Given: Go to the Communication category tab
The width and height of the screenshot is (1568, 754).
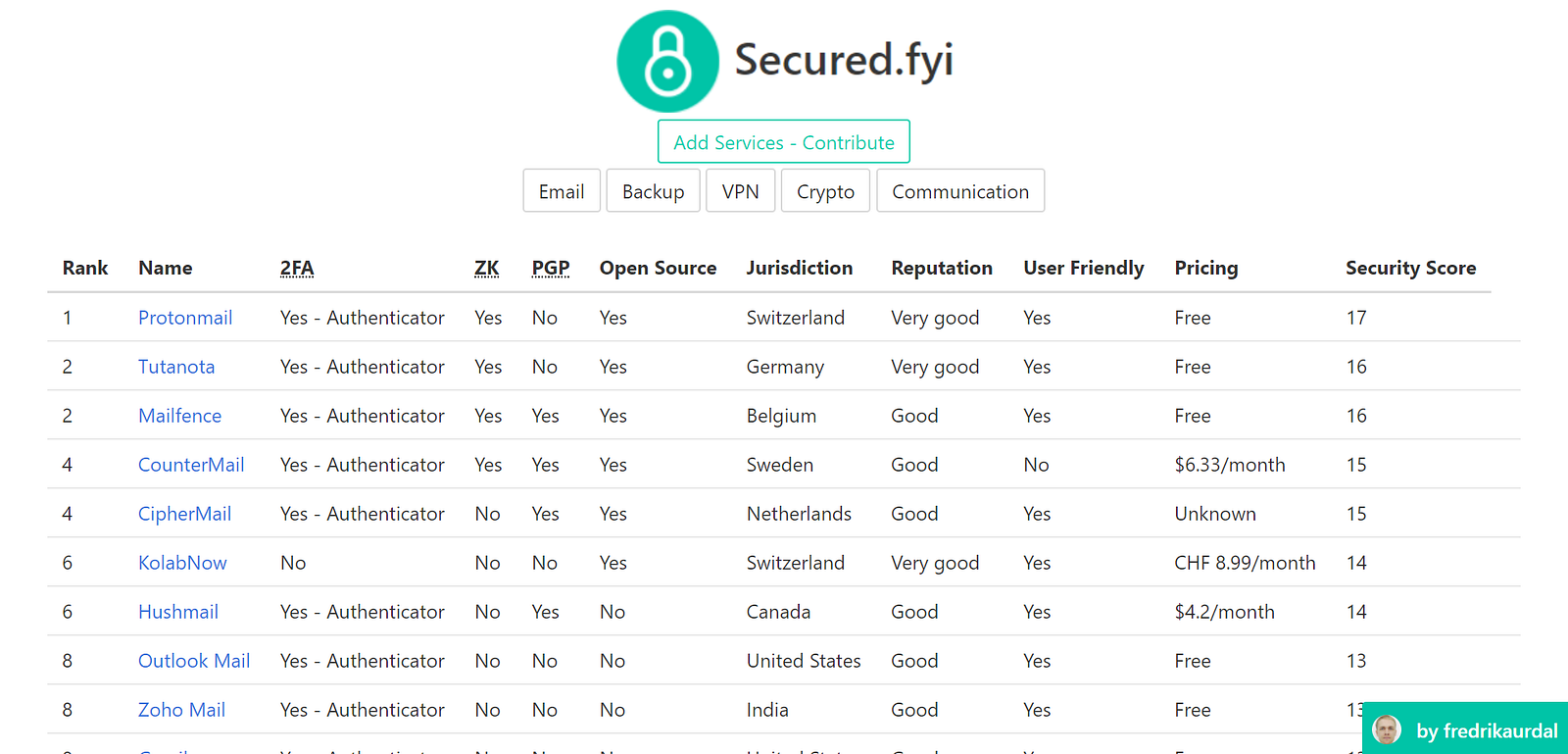Looking at the screenshot, I should pos(959,191).
